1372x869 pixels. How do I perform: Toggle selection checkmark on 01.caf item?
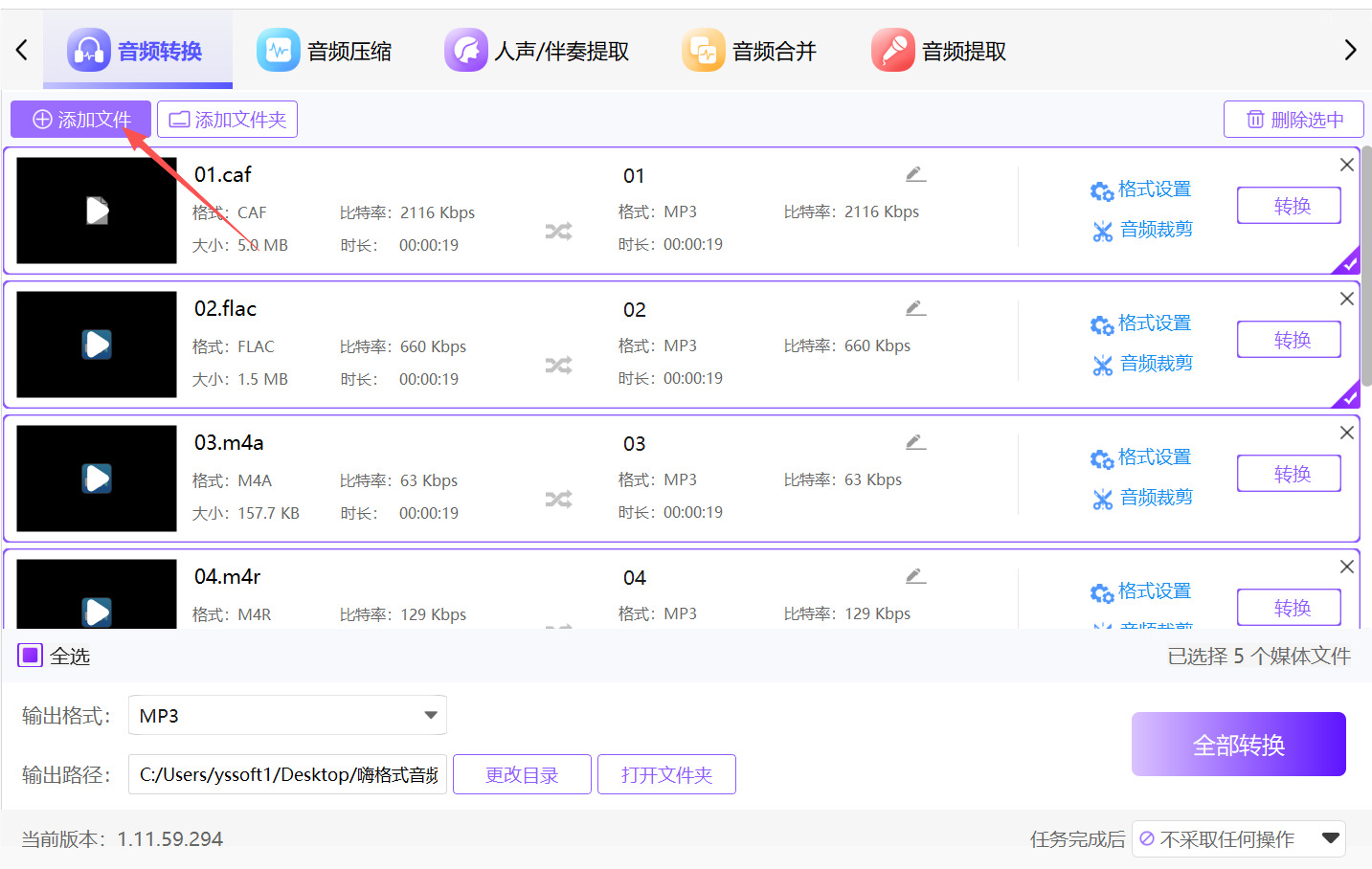click(x=1348, y=261)
